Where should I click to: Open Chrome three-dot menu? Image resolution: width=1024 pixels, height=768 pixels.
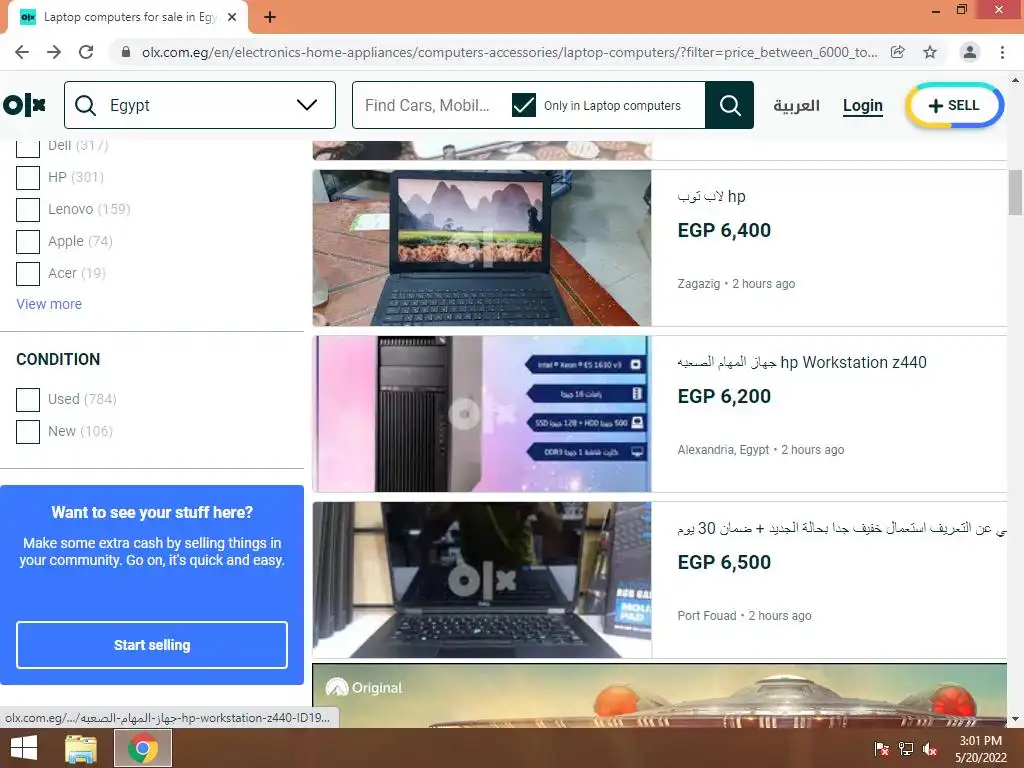coord(1002,52)
